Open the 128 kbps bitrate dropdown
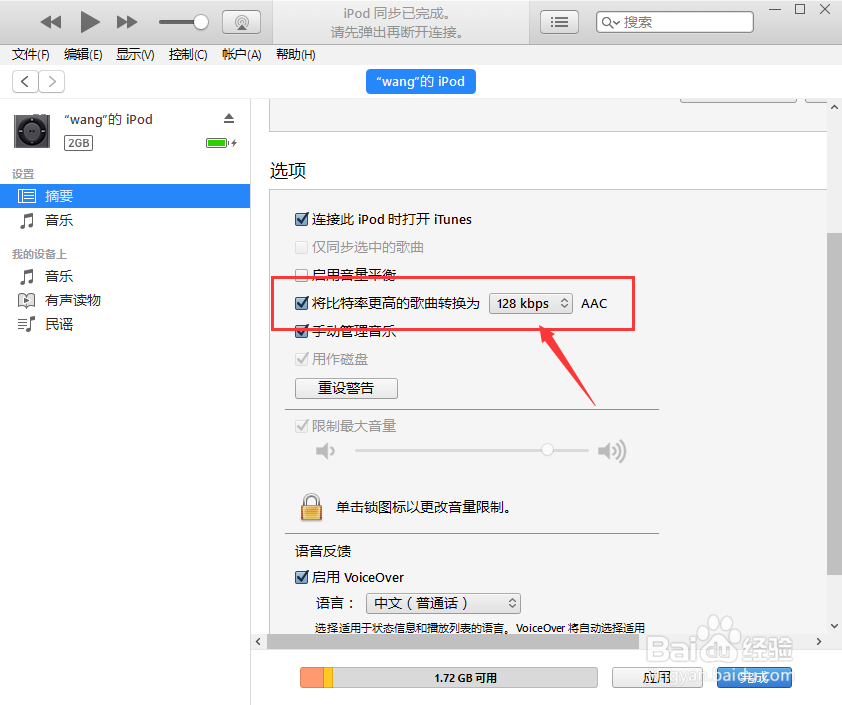Image resolution: width=842 pixels, height=705 pixels. (x=531, y=303)
